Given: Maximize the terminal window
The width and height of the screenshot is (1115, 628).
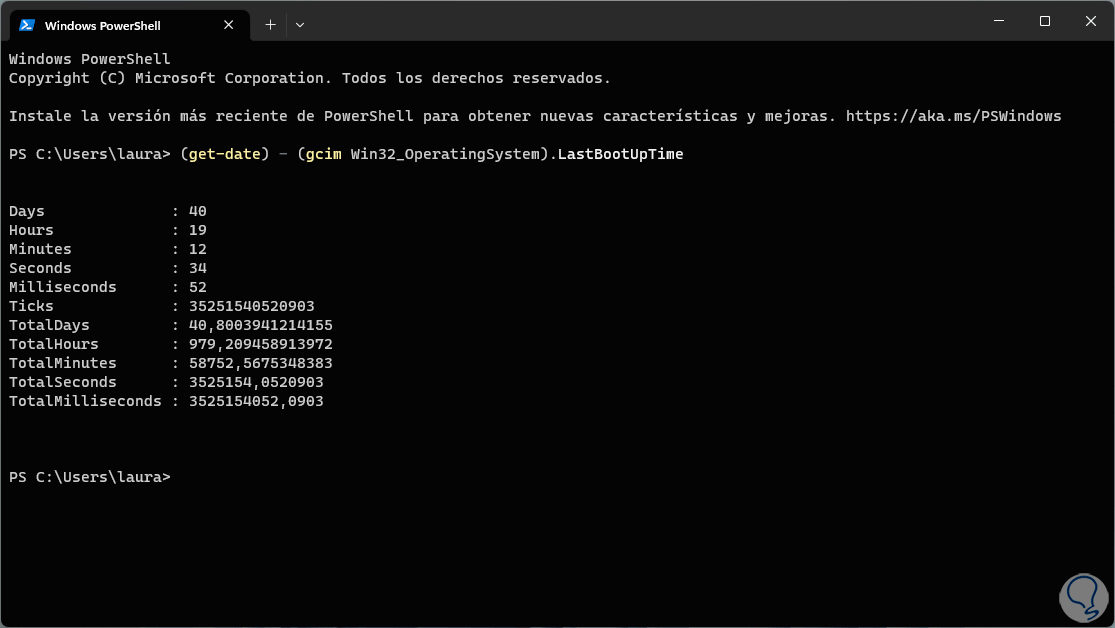Looking at the screenshot, I should pyautogui.click(x=1044, y=21).
